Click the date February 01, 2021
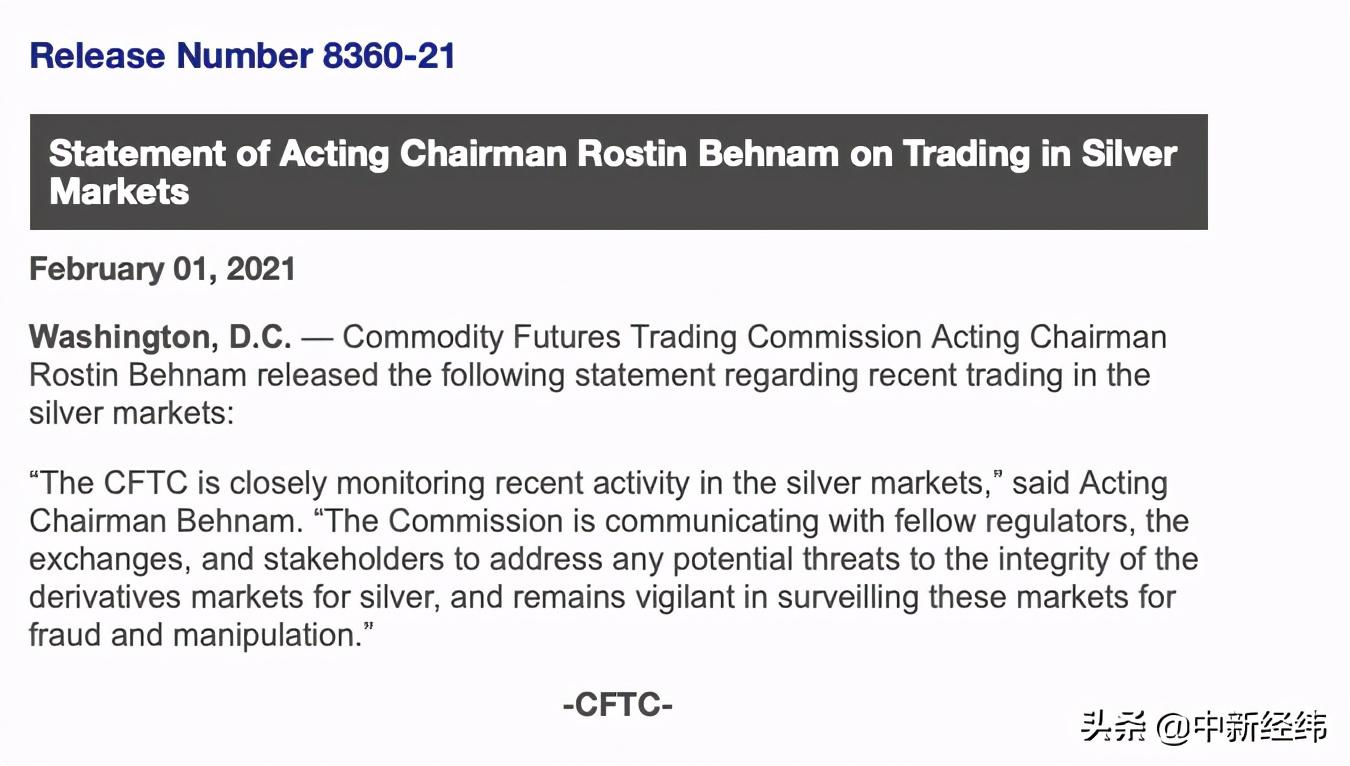Image resolution: width=1350 pixels, height=766 pixels. 162,269
